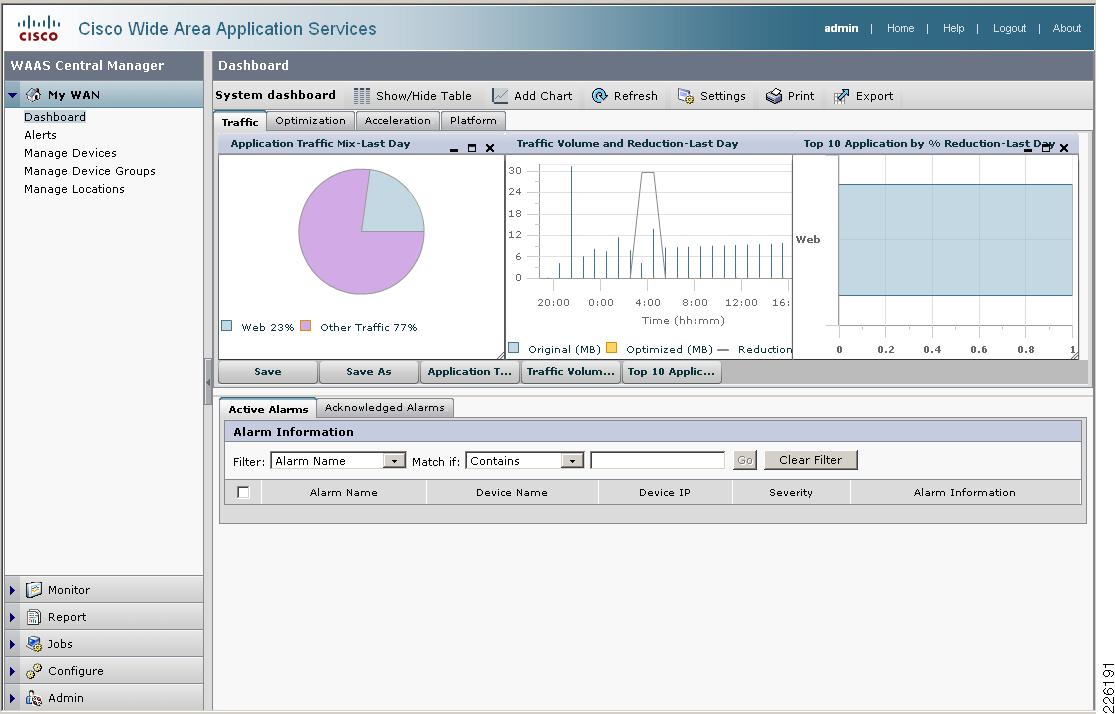The height and width of the screenshot is (714, 1115).
Task: Switch to the Platform tab
Action: point(474,121)
